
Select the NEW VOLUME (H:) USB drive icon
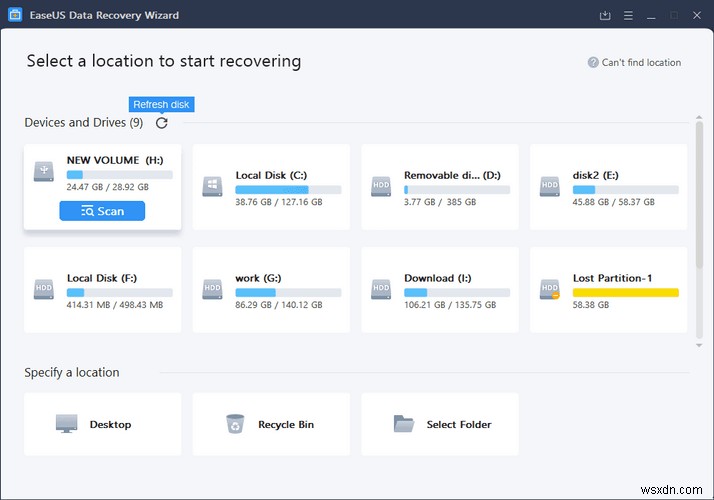tap(43, 171)
